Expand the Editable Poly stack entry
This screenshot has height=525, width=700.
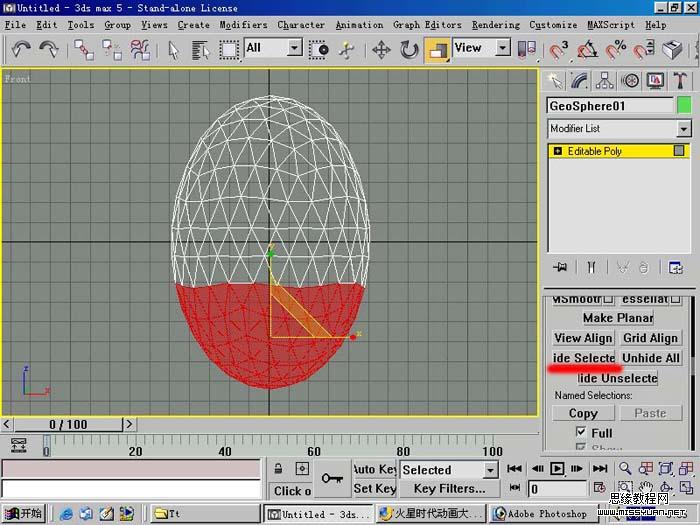pos(558,151)
